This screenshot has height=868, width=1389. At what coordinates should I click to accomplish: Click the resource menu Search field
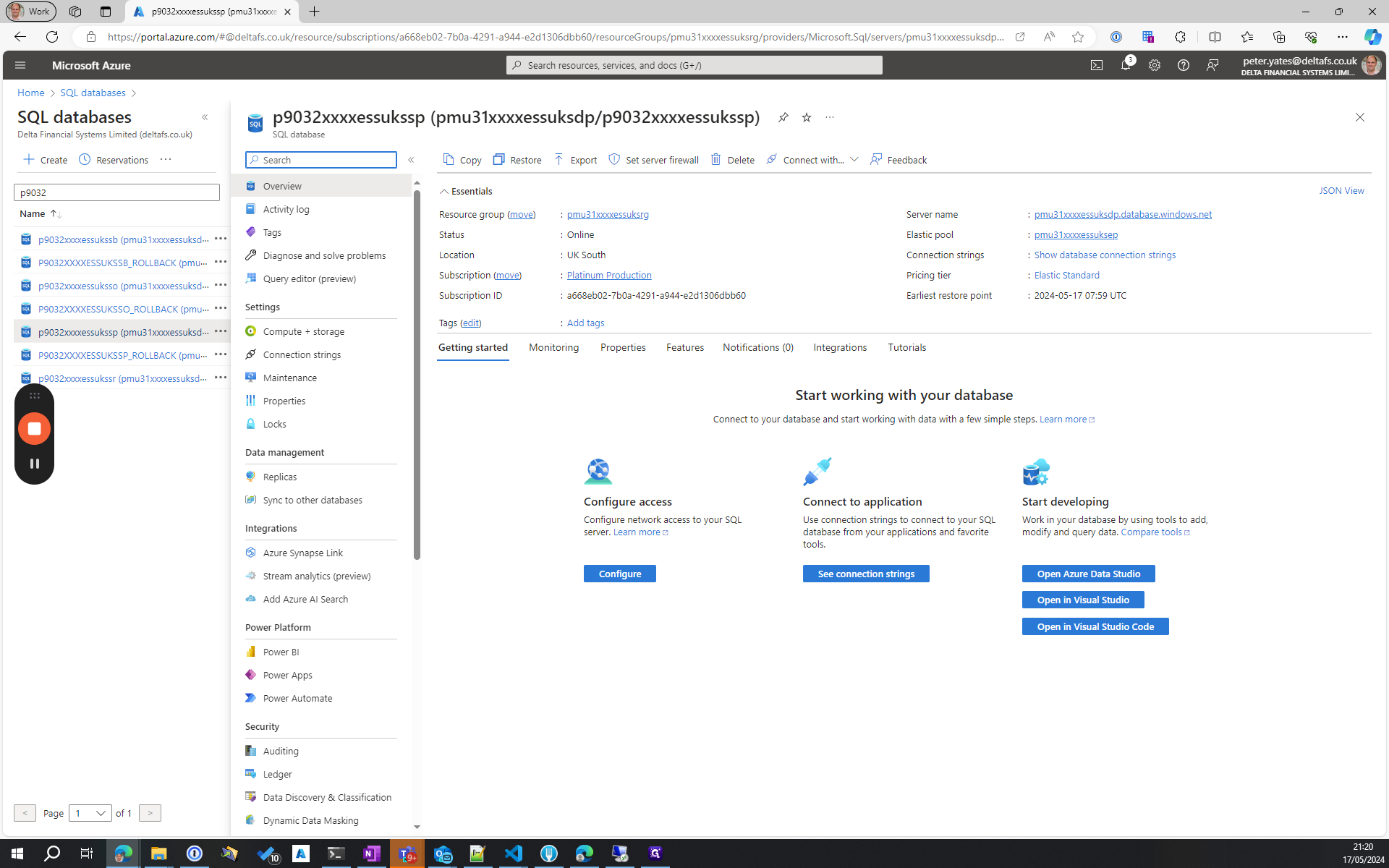pyautogui.click(x=321, y=160)
